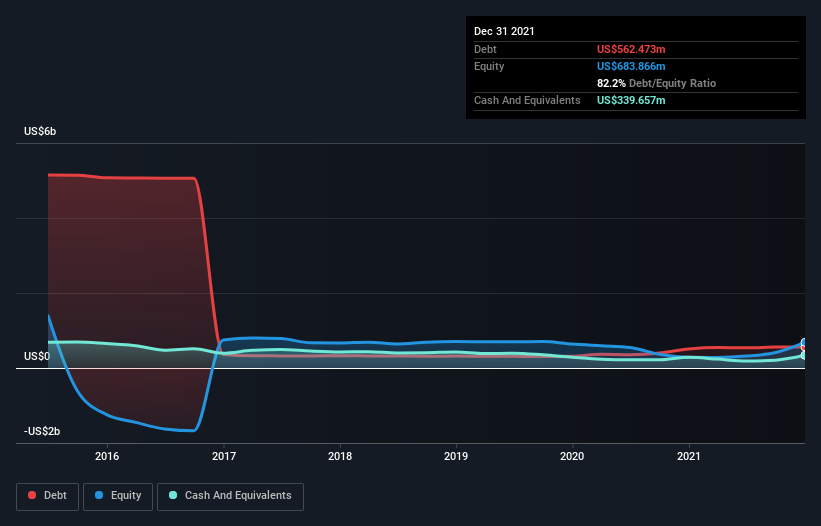Screen dimensions: 821x526
Task: Click the teal Cash end-point marker on chart
Action: coord(804,355)
